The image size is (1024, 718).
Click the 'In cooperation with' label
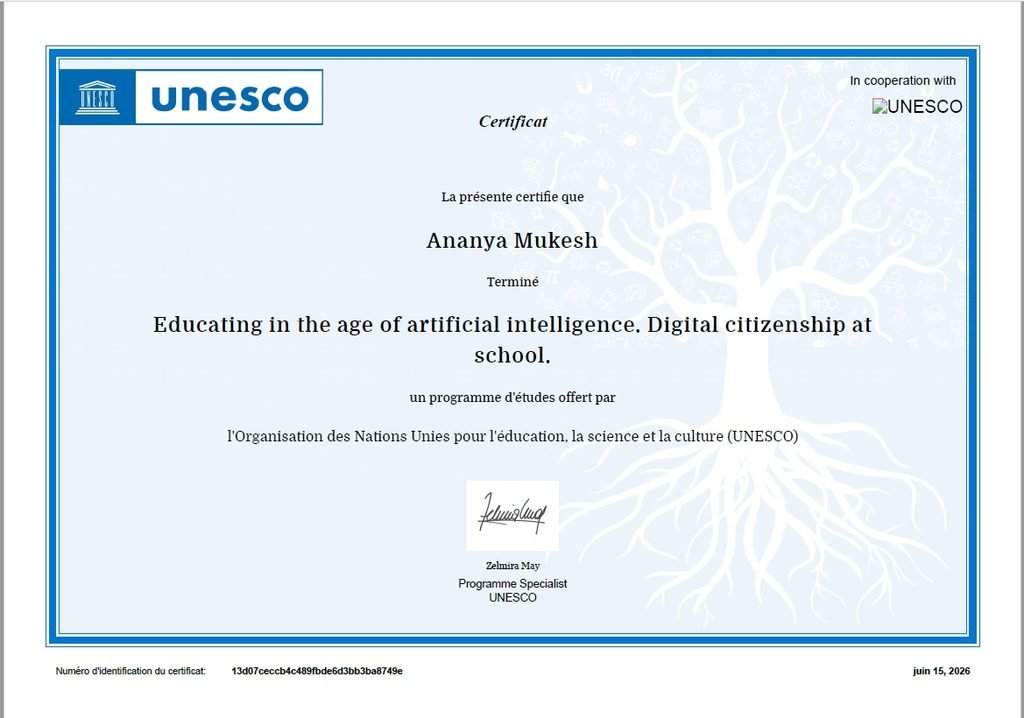pos(903,80)
